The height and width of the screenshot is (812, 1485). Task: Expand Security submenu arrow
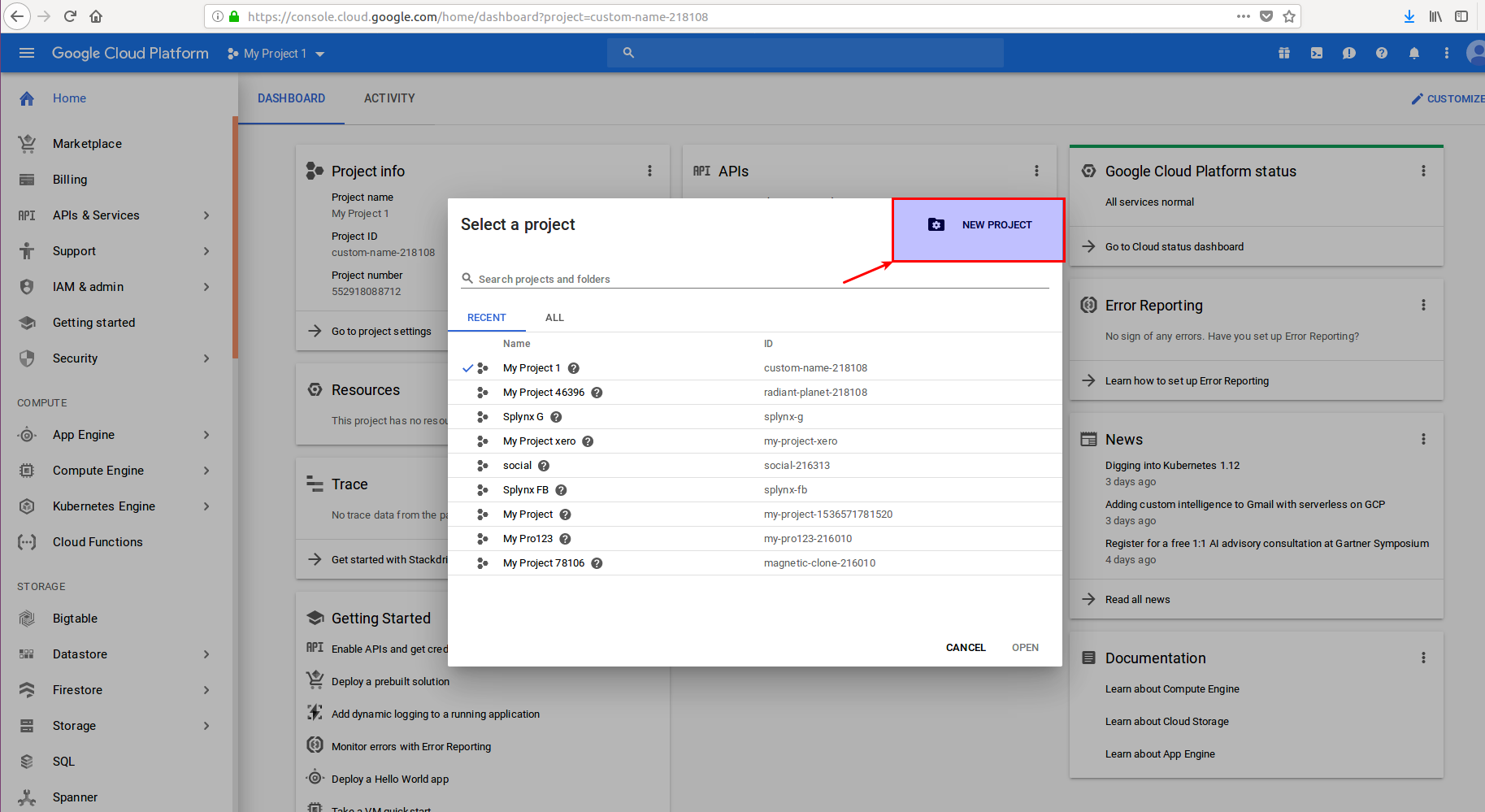206,358
